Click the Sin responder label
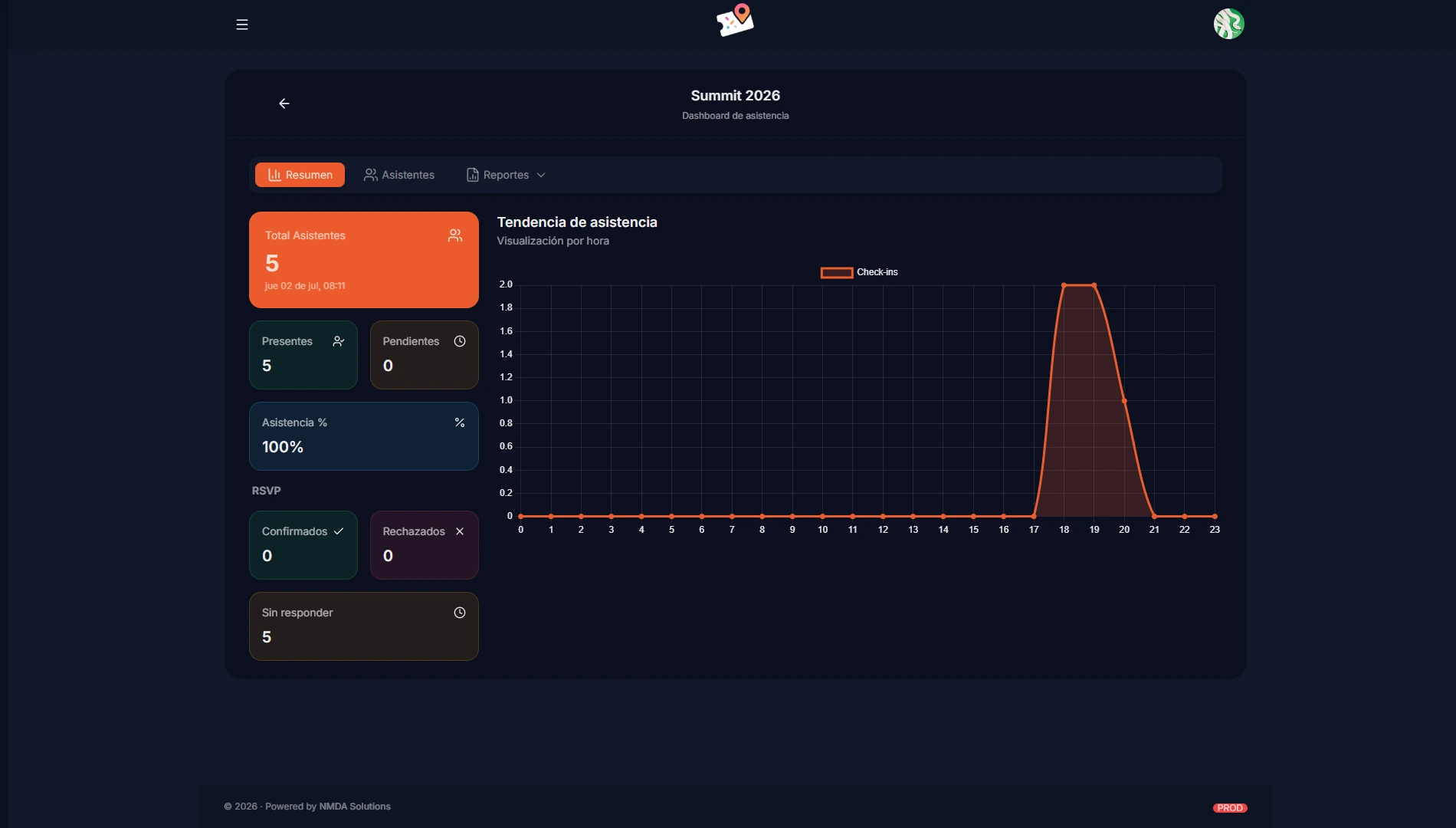This screenshot has width=1456, height=828. [297, 613]
